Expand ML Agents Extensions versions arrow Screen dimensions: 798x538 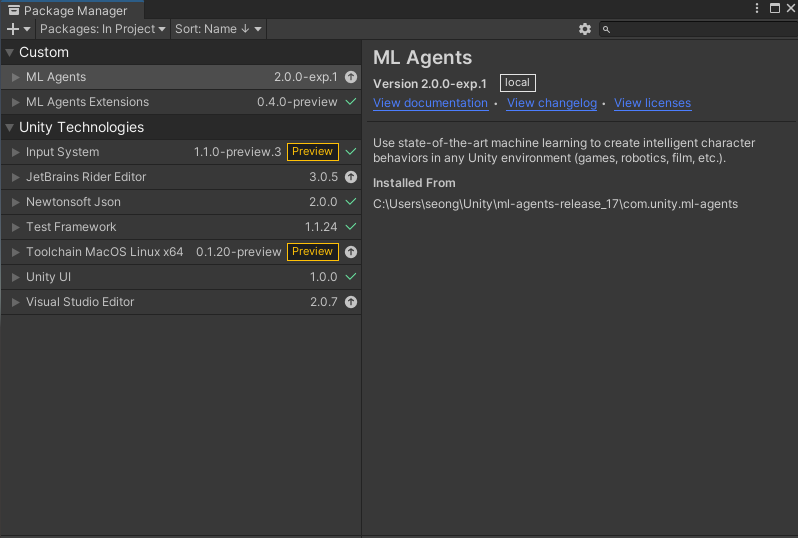coord(16,102)
